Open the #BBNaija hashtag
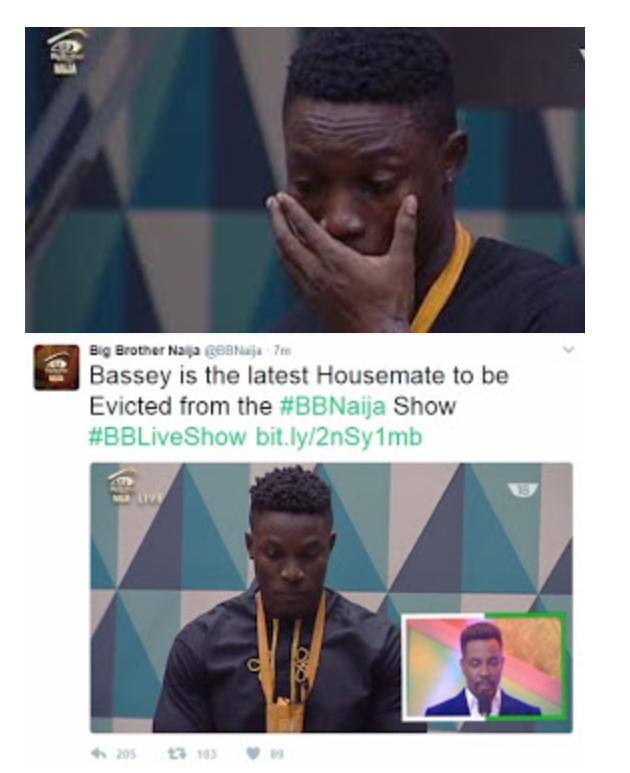Image resolution: width=630 pixels, height=773 pixels. 333,407
